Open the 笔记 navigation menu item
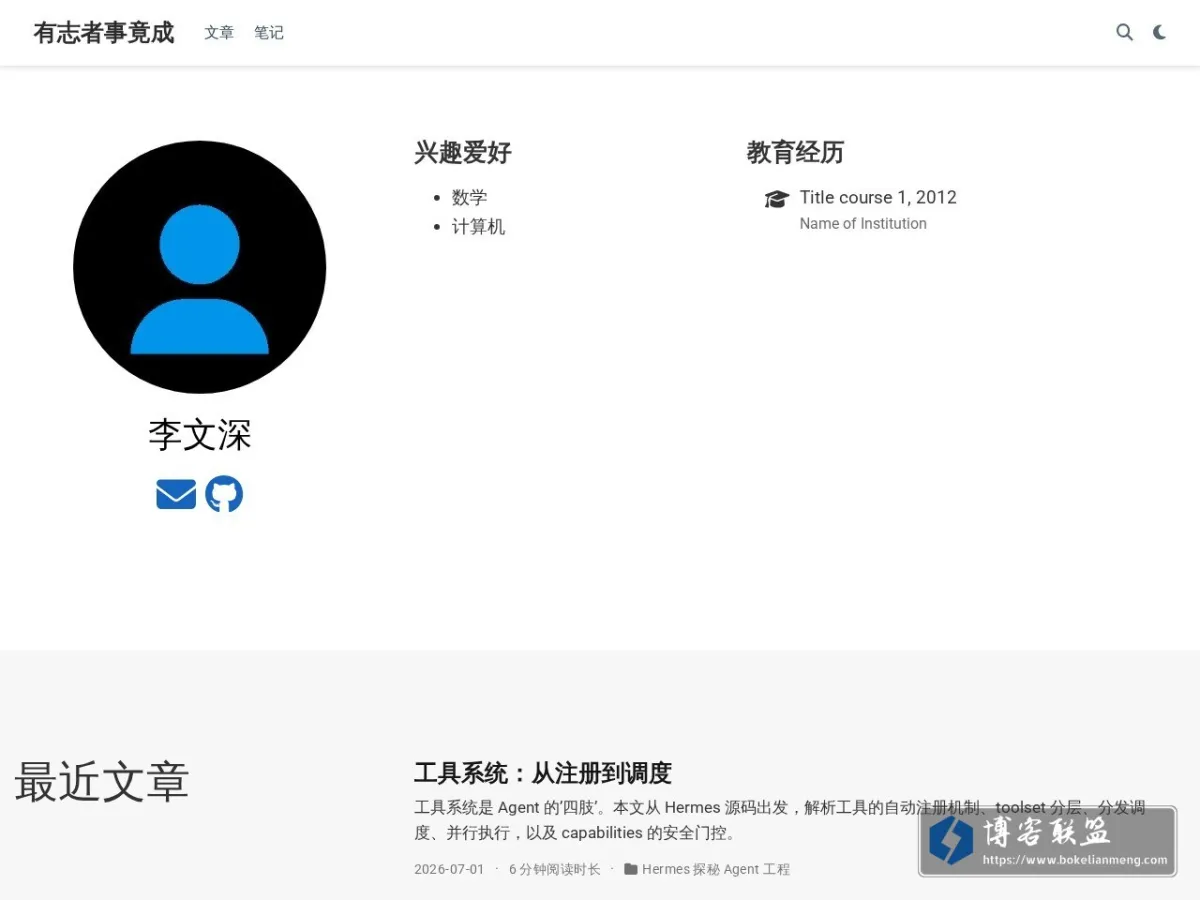 click(x=269, y=32)
